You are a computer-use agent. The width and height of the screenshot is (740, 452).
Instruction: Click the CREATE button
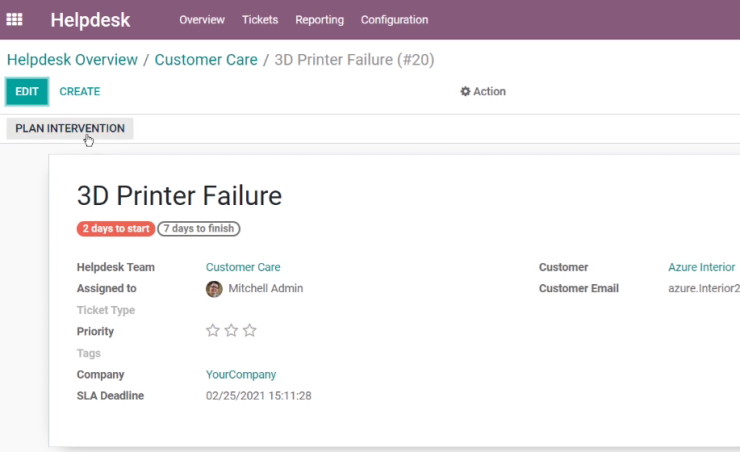80,92
